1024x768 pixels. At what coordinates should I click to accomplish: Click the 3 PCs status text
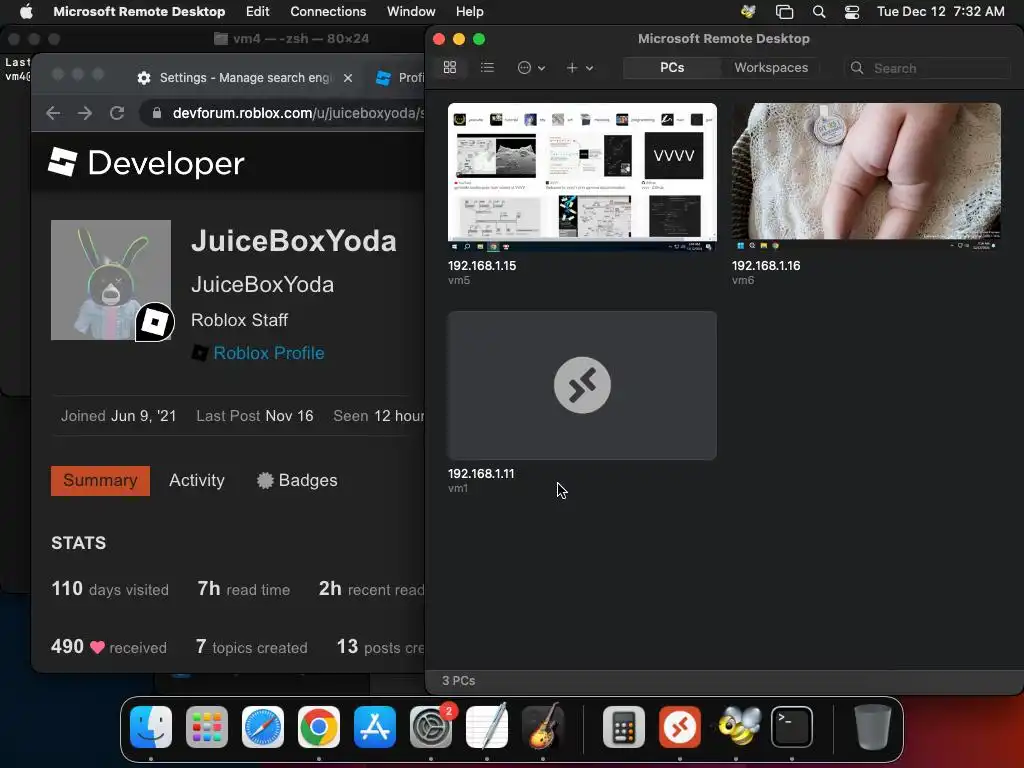(x=458, y=680)
